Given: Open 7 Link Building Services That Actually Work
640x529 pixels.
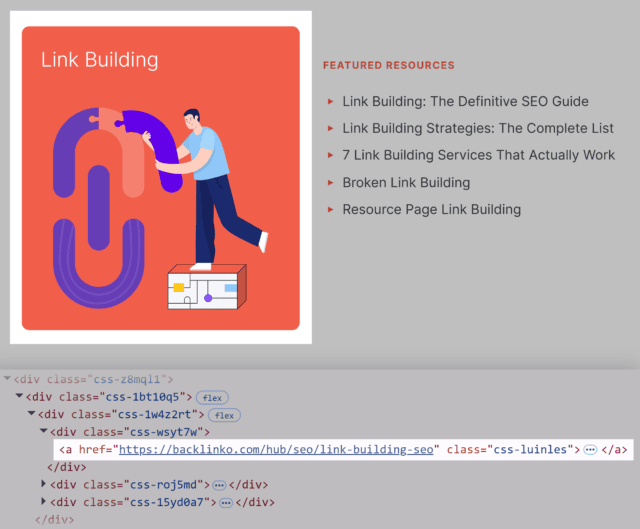Looking at the screenshot, I should pos(478,156).
